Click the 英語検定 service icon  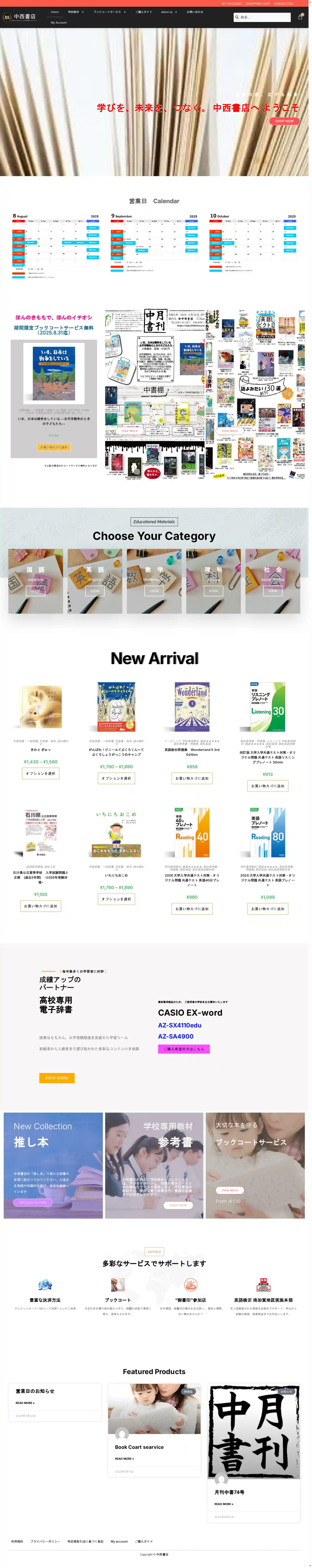263,1284
